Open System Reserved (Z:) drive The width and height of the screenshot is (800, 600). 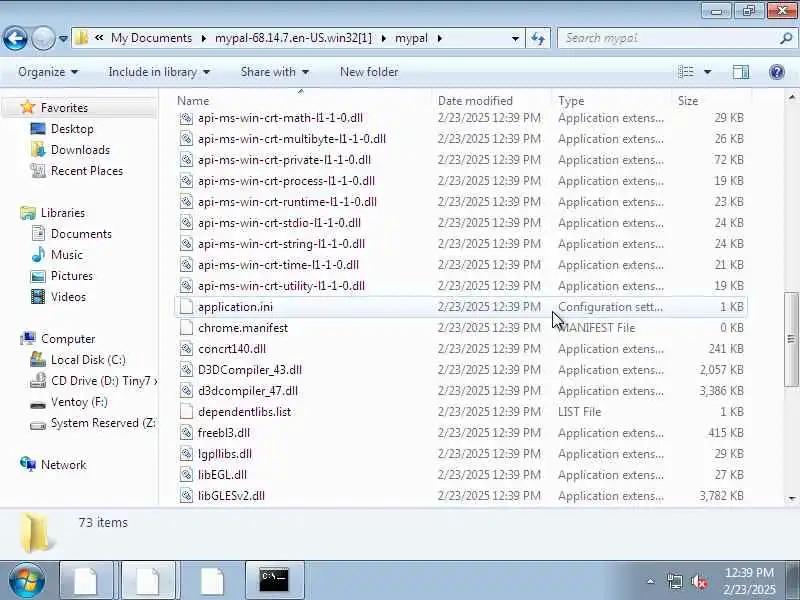pyautogui.click(x=103, y=423)
